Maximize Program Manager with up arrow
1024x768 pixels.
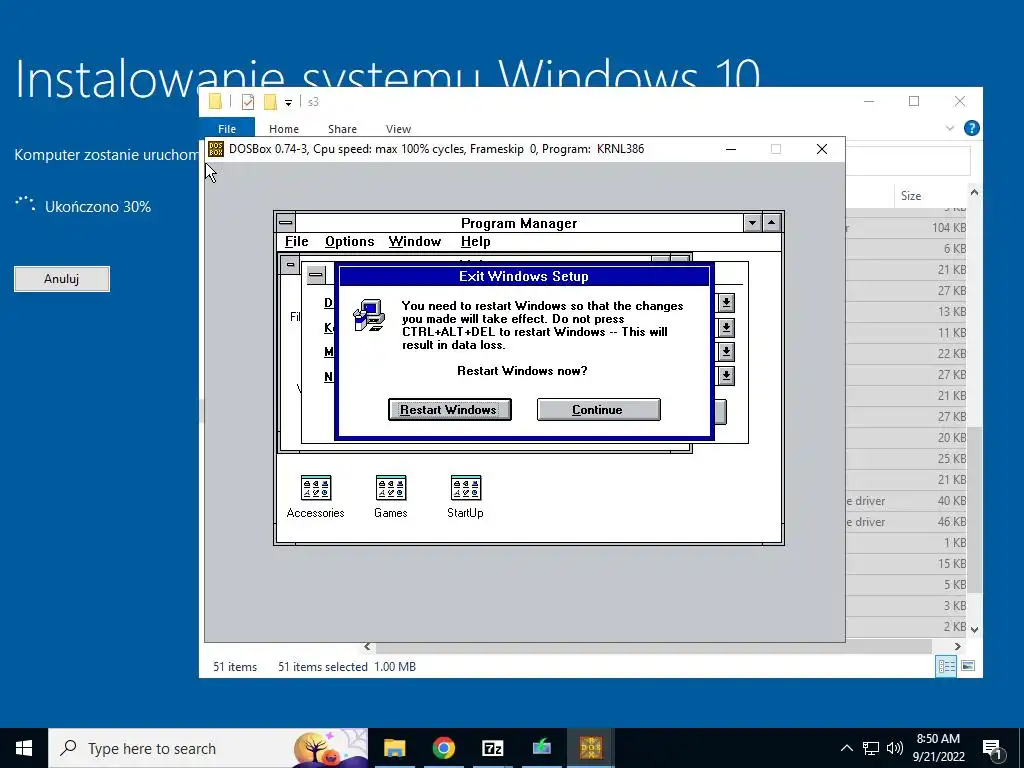coord(771,223)
